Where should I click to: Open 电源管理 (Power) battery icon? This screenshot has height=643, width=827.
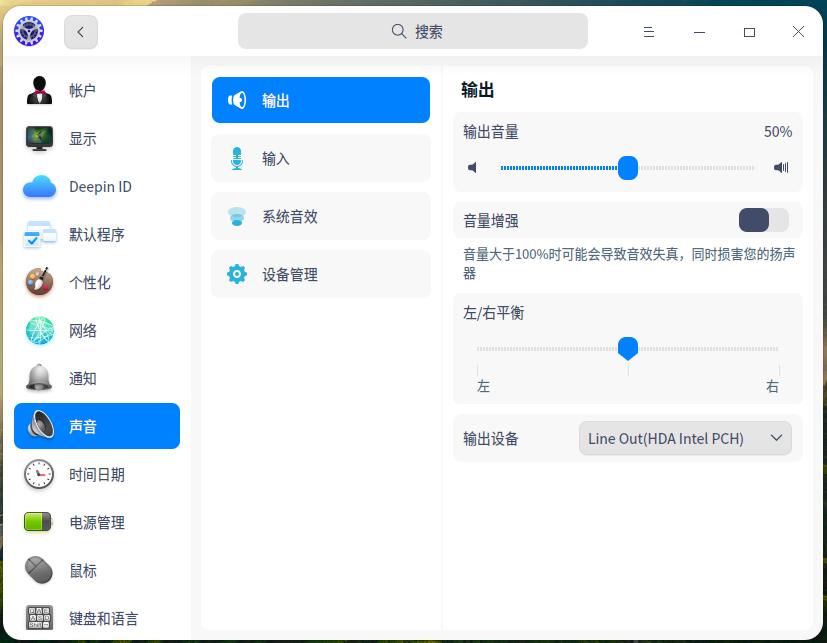(x=38, y=522)
